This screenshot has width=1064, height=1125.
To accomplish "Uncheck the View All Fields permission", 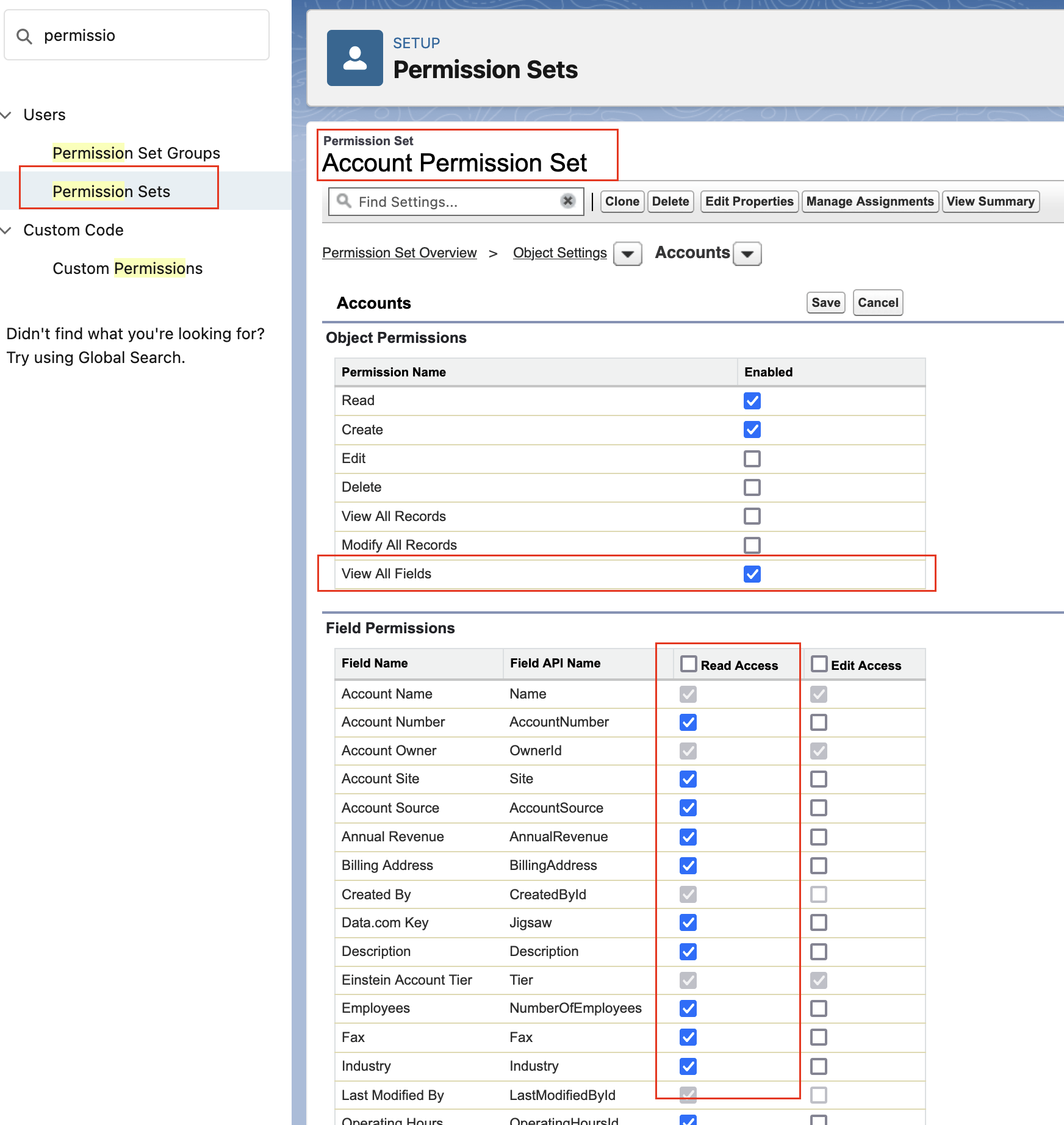I will point(752,573).
